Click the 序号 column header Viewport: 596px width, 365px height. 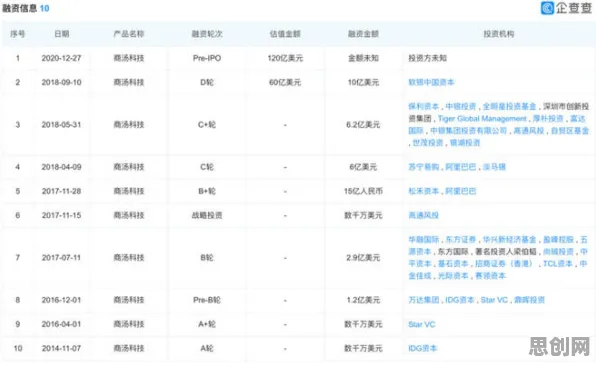pyautogui.click(x=17, y=34)
